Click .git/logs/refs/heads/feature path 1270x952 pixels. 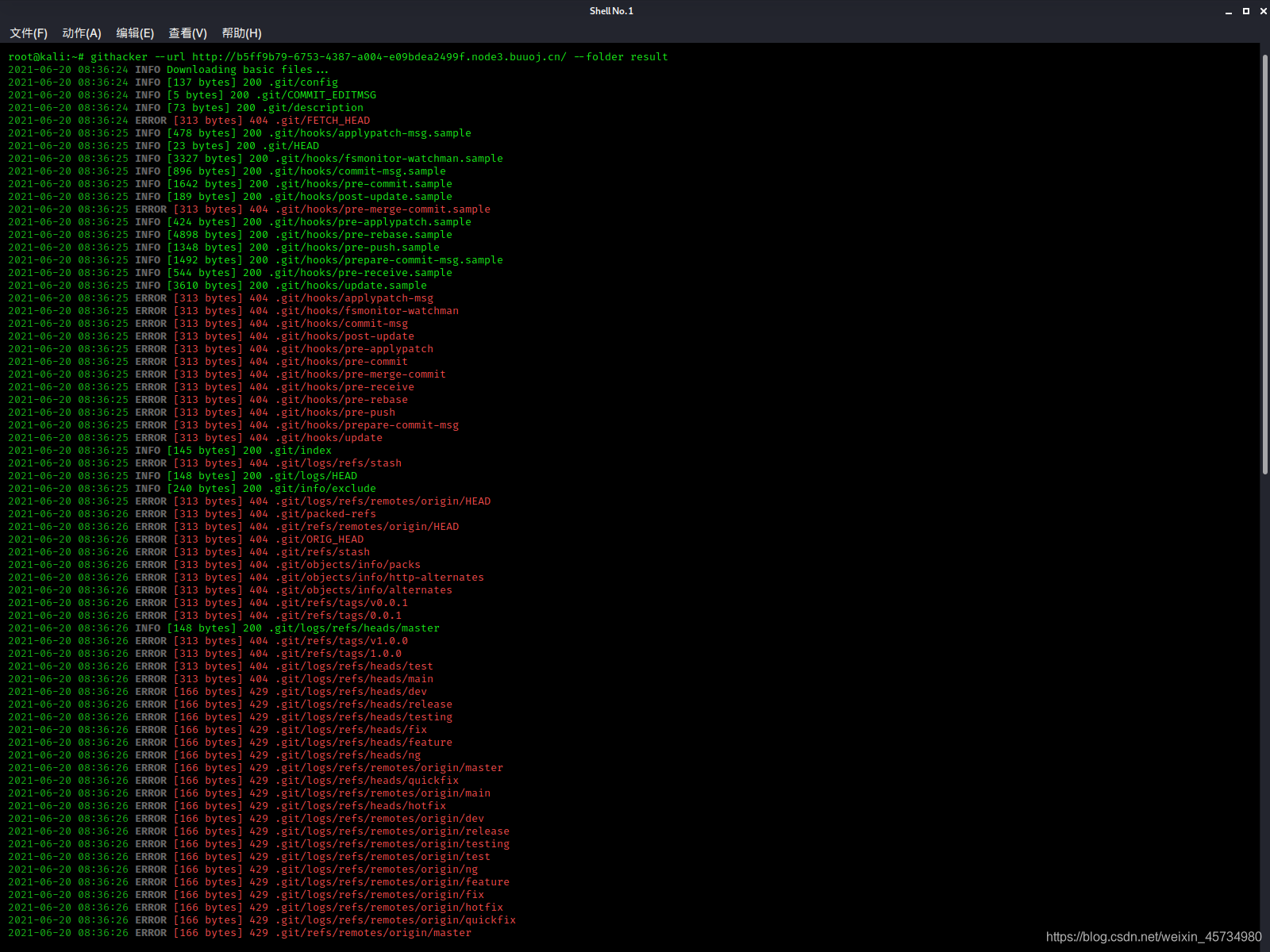point(364,743)
